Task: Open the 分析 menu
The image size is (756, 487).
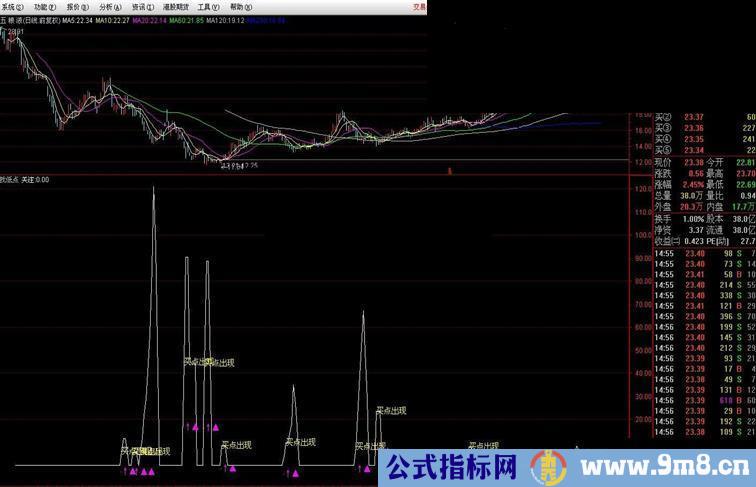Action: (x=108, y=6)
